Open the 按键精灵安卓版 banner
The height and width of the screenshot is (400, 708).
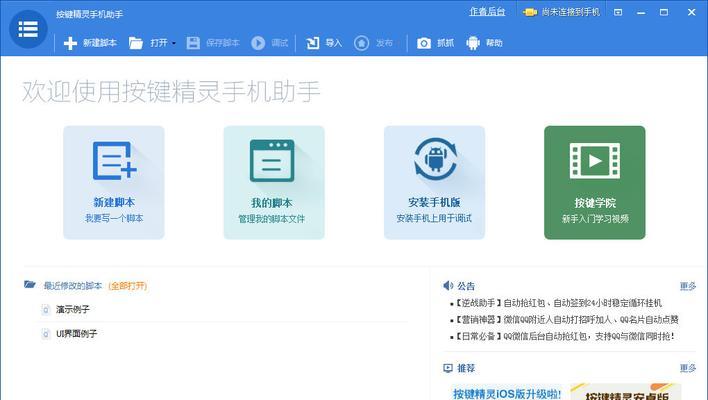[x=626, y=392]
